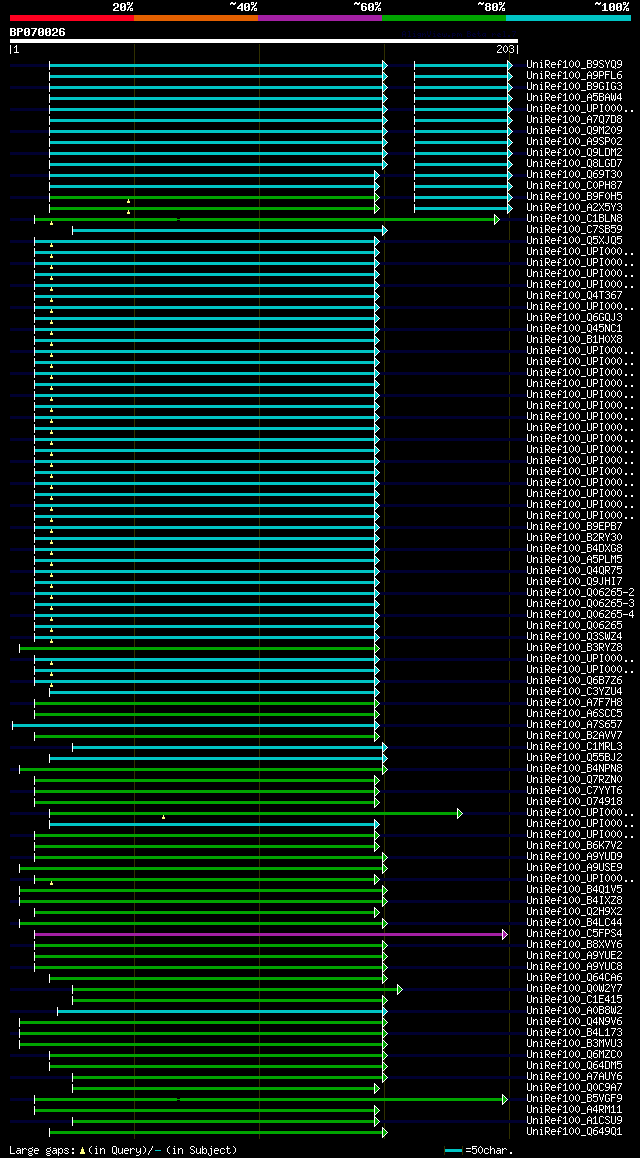640x1158 pixels.
Task: Click isoform label UniRef100_Q06265-3
Action: [x=580, y=603]
